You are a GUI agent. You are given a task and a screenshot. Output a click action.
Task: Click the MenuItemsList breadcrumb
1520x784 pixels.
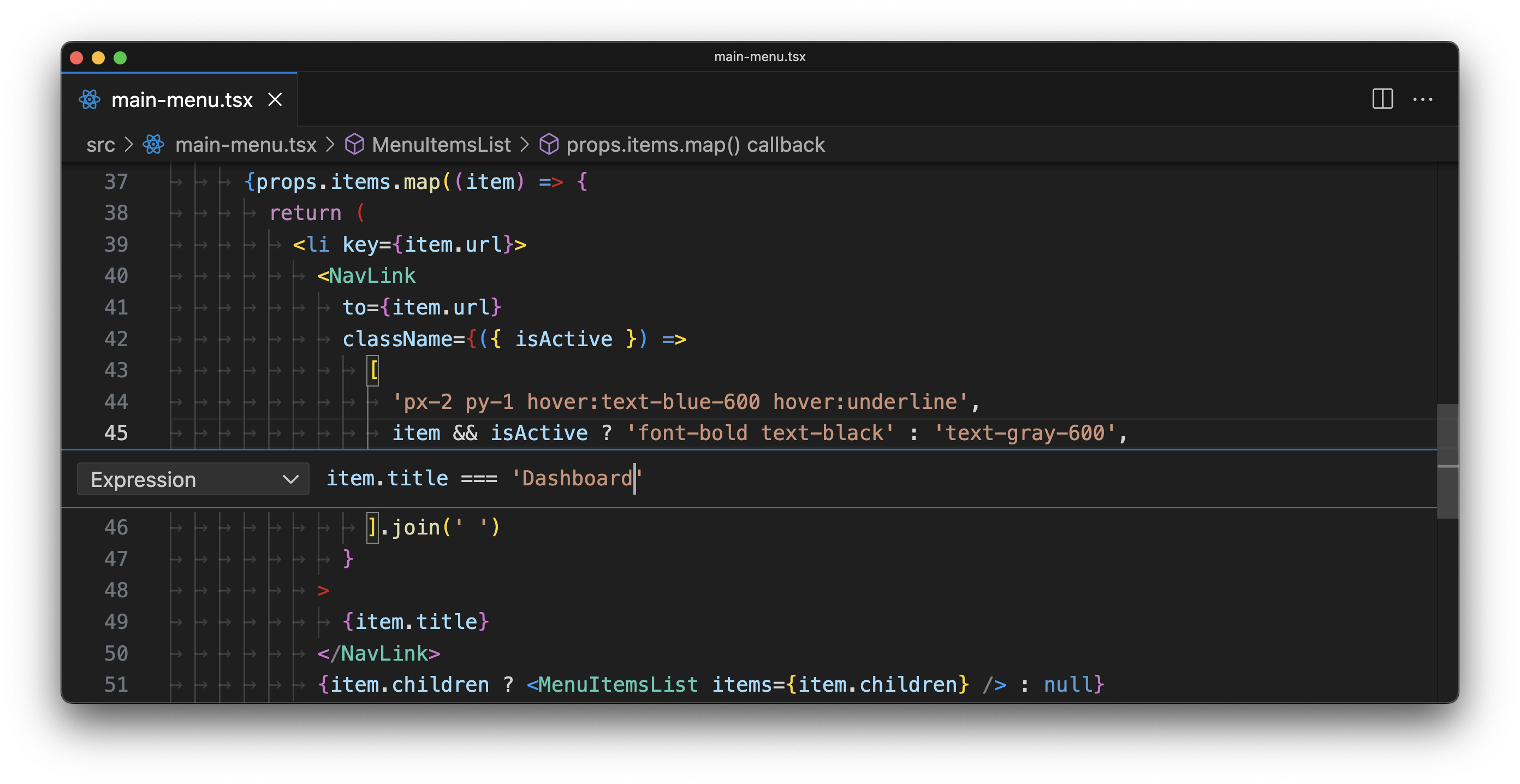pyautogui.click(x=441, y=145)
